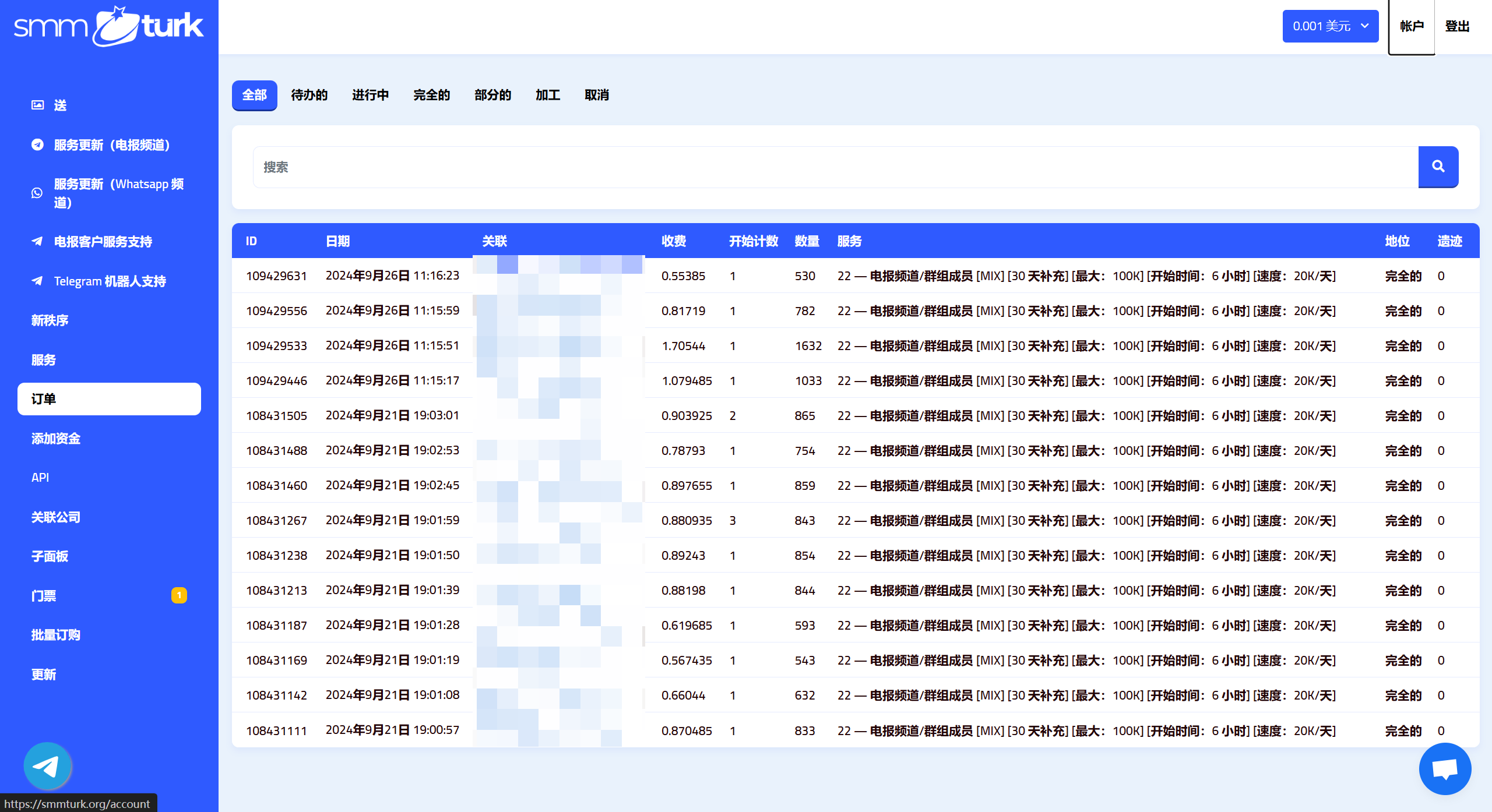The image size is (1492, 812).
Task: Click the paper plane icon beside 电报客户服务支持
Action: click(x=37, y=241)
